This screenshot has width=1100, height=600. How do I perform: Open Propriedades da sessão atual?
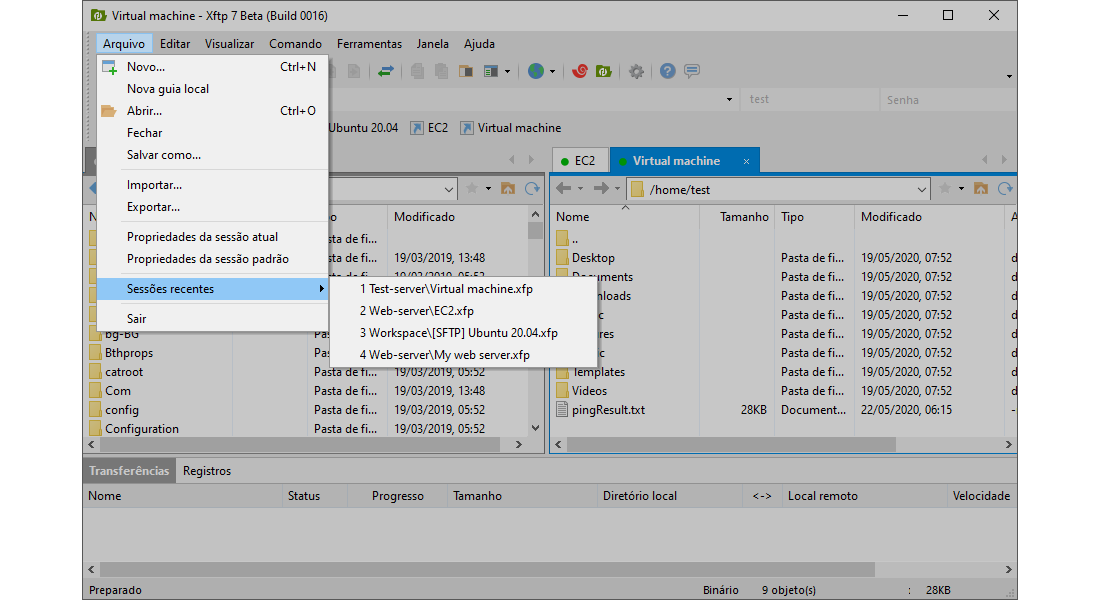click(213, 237)
